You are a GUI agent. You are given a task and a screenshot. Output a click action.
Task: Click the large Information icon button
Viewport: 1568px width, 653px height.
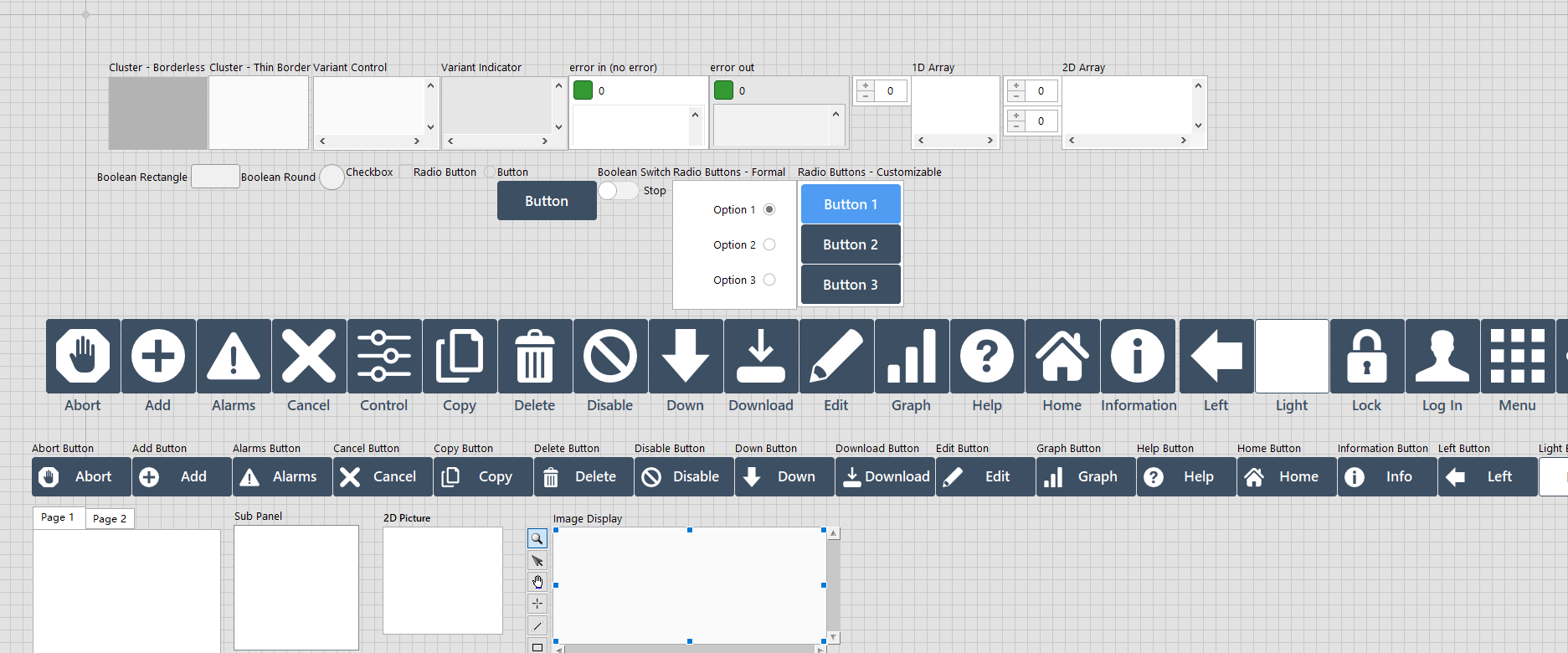(x=1138, y=356)
